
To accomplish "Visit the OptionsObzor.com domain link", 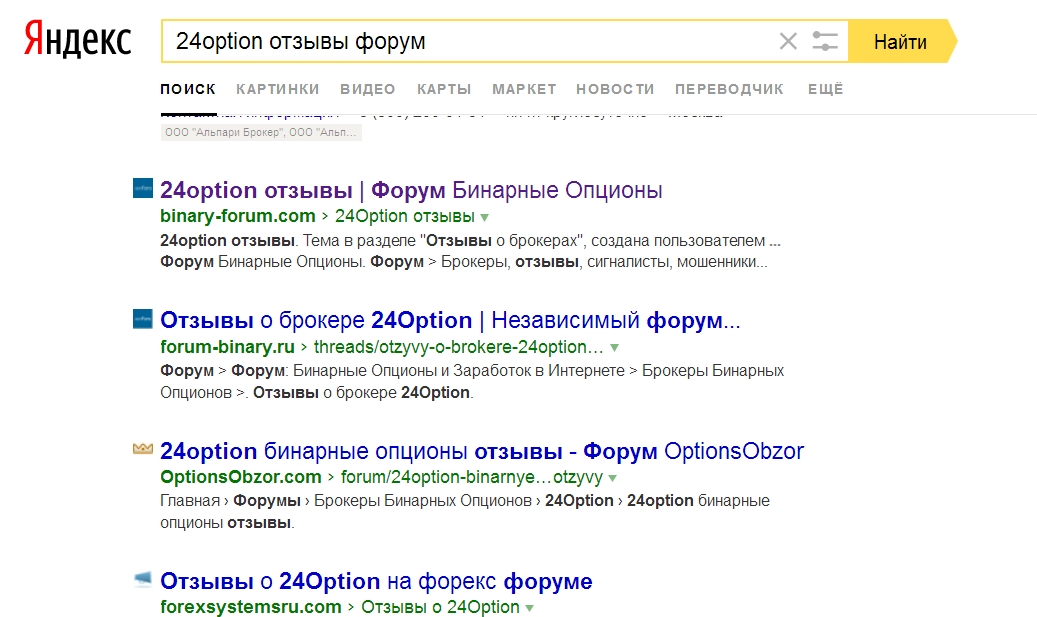I will pos(241,477).
